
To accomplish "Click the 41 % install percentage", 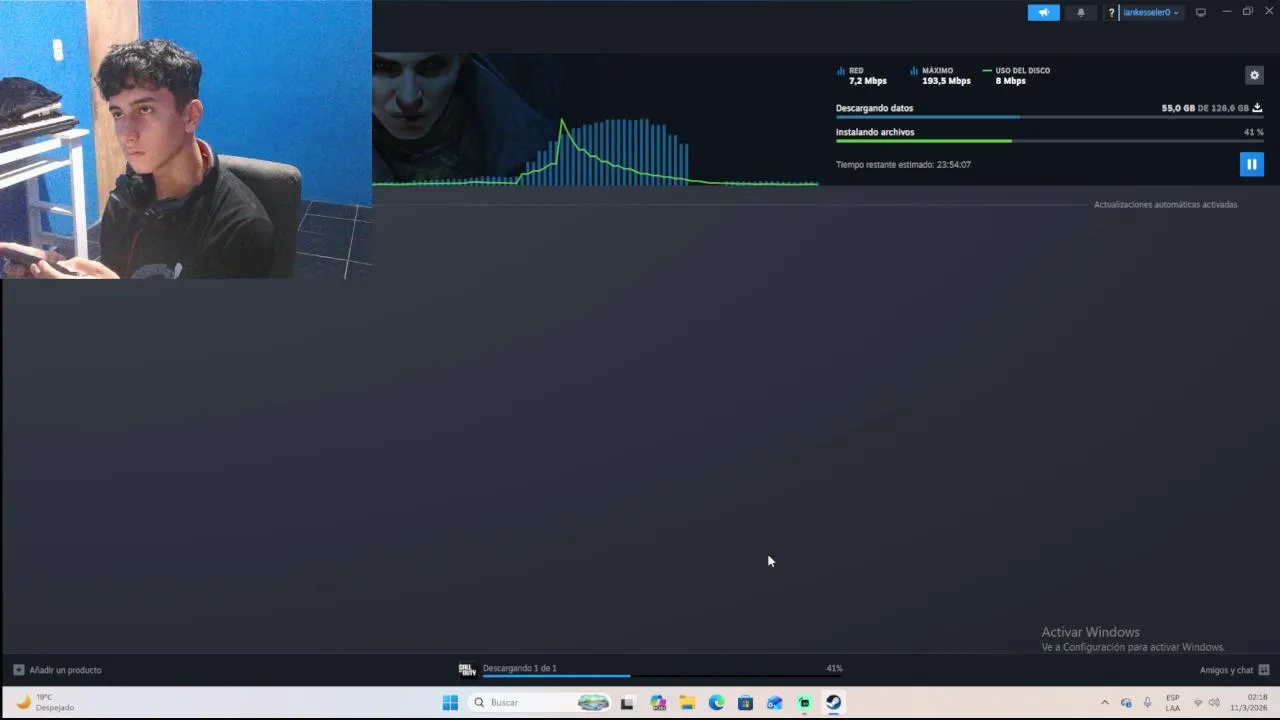I will (1253, 132).
